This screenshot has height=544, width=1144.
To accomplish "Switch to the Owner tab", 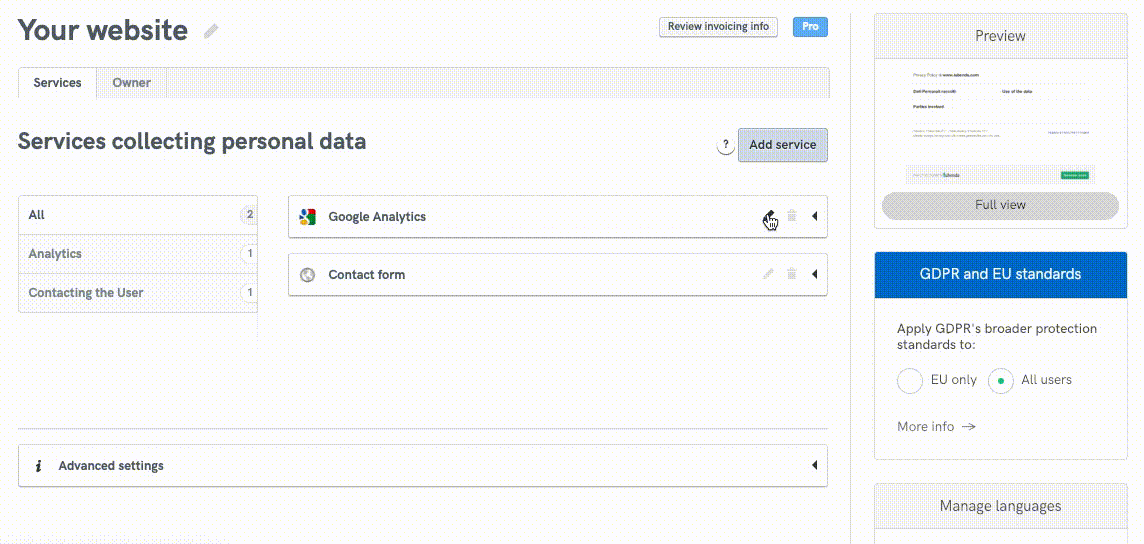I will [131, 83].
